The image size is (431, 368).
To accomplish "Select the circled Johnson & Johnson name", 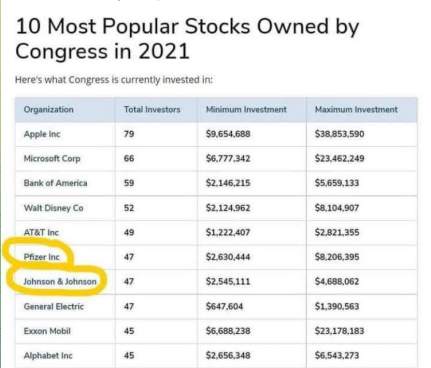I will [x=60, y=282].
